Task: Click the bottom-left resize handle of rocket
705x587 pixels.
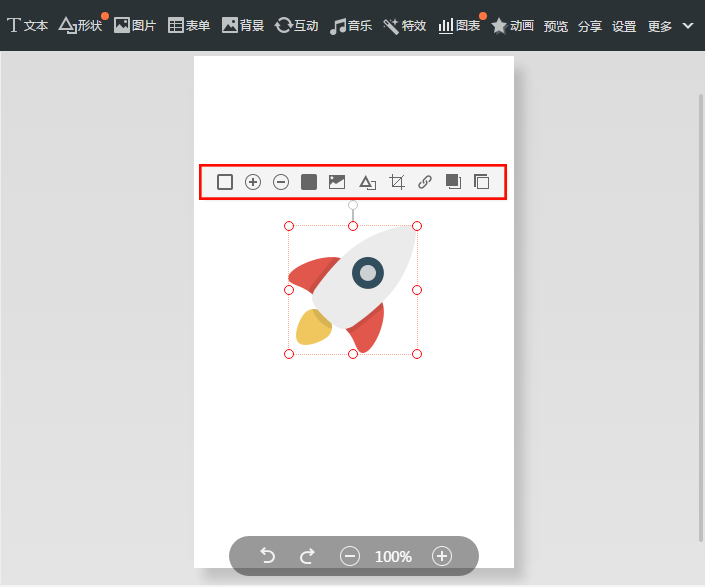Action: [x=289, y=354]
